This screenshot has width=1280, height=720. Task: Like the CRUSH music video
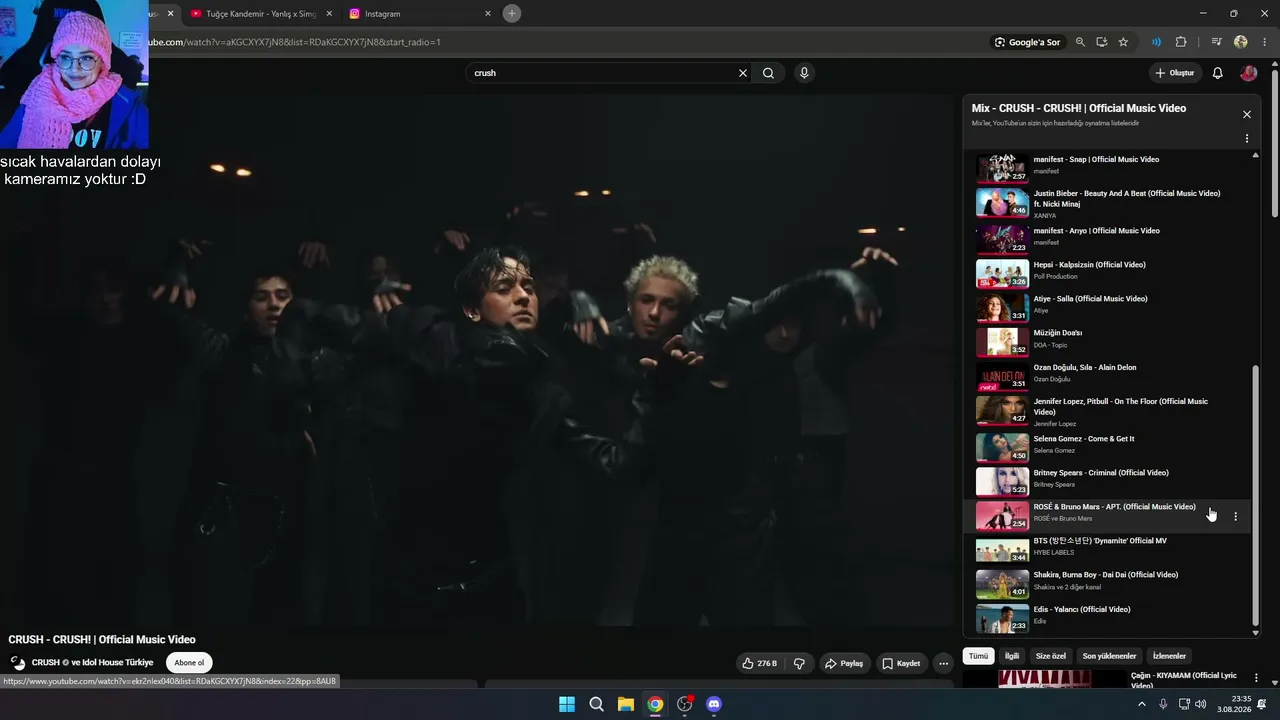click(760, 663)
